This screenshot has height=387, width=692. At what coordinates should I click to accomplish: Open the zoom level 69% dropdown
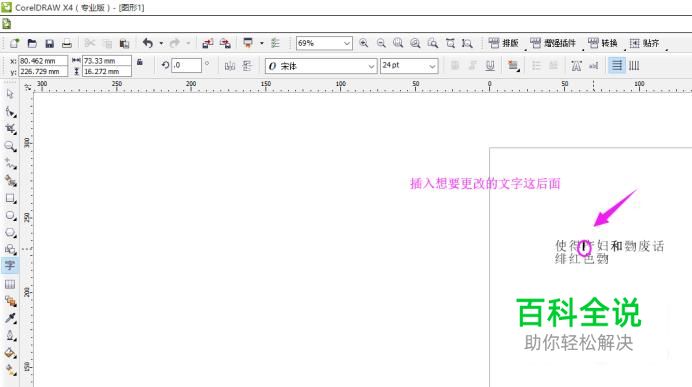[x=347, y=43]
